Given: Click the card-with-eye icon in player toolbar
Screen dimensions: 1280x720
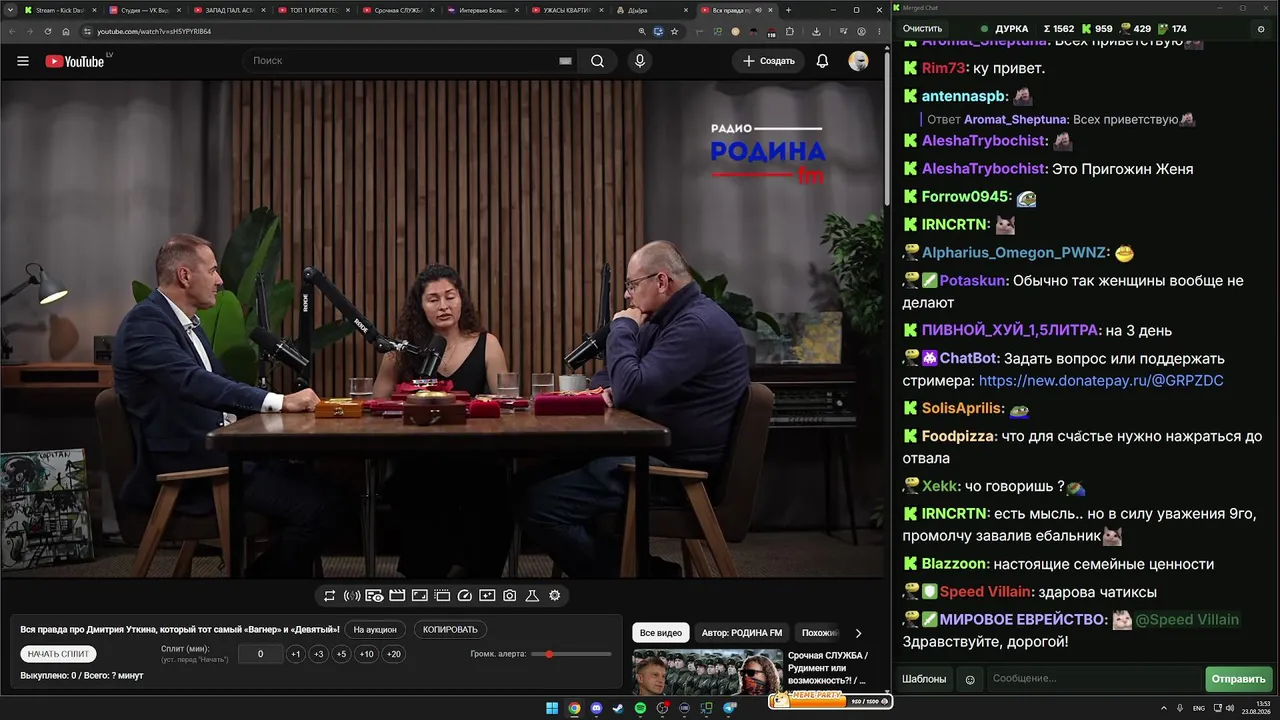Looking at the screenshot, I should click(x=374, y=596).
